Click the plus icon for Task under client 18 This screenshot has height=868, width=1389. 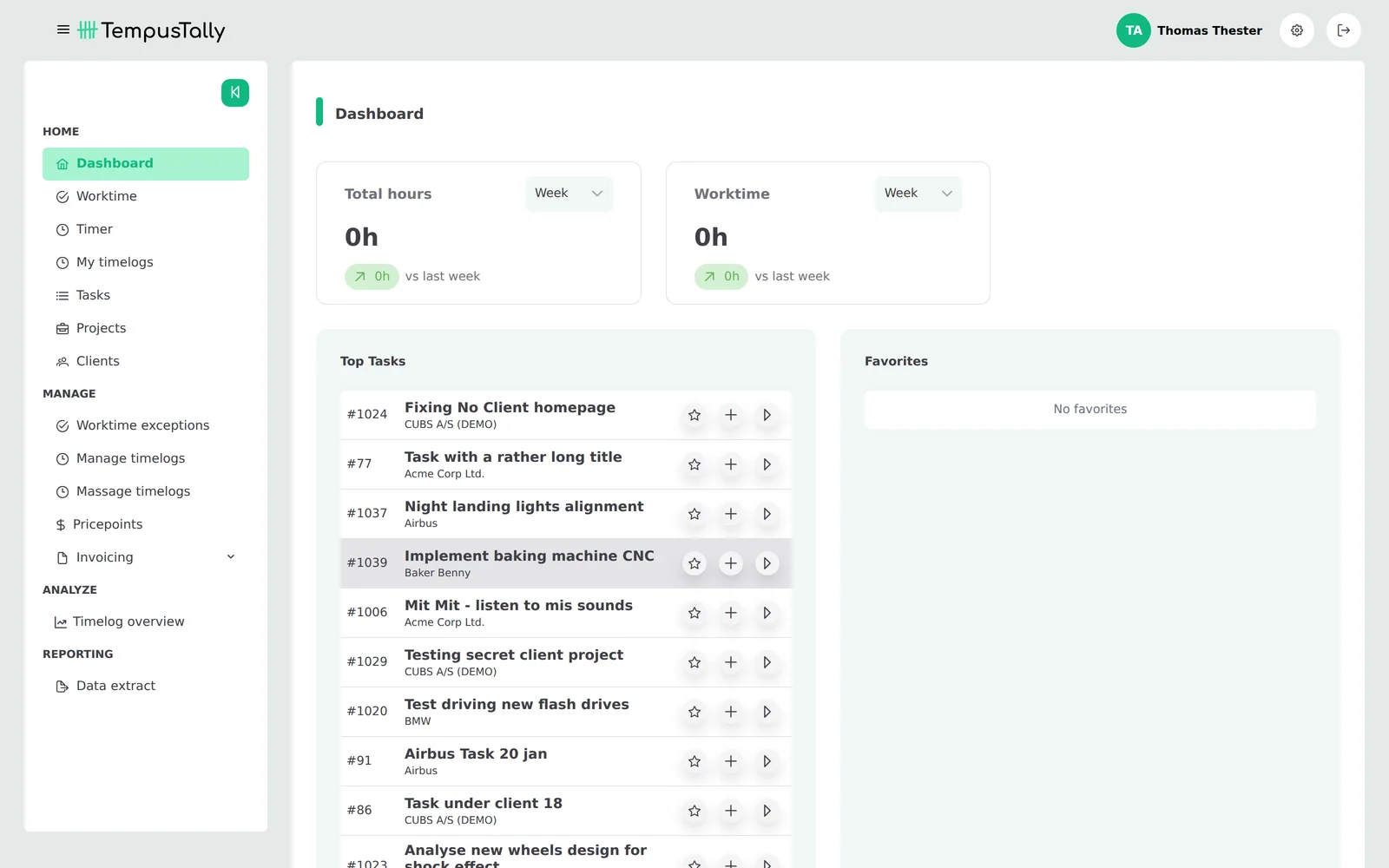click(731, 811)
